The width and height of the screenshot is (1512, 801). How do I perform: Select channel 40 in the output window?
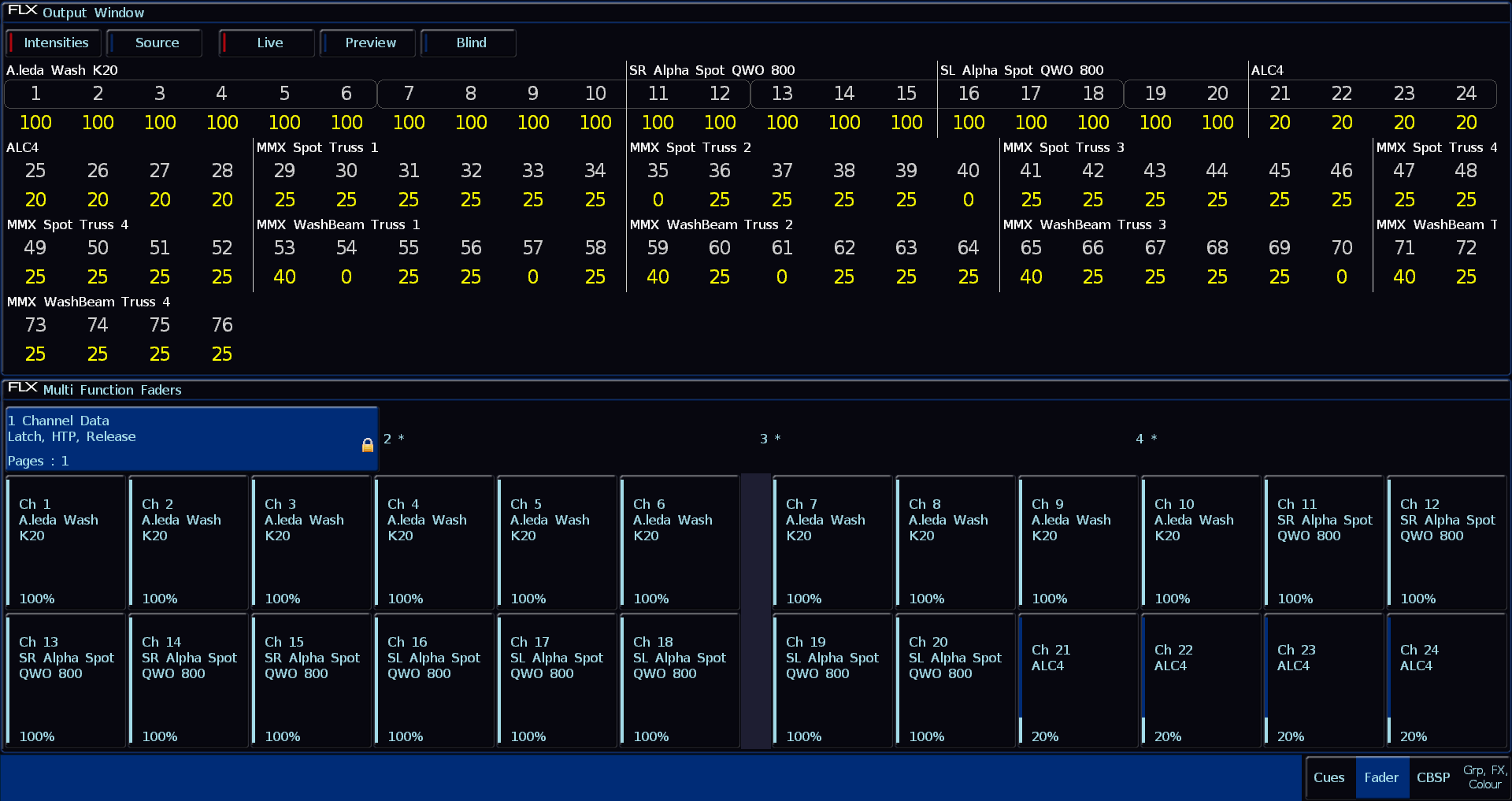point(968,171)
